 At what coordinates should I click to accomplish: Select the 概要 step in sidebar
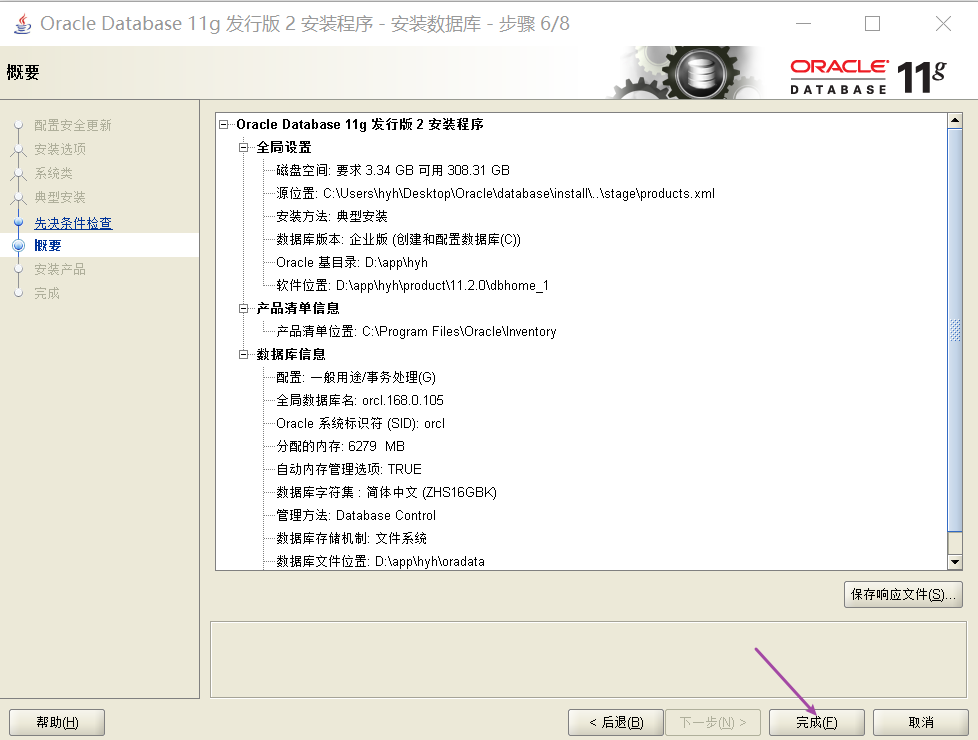pyautogui.click(x=47, y=245)
